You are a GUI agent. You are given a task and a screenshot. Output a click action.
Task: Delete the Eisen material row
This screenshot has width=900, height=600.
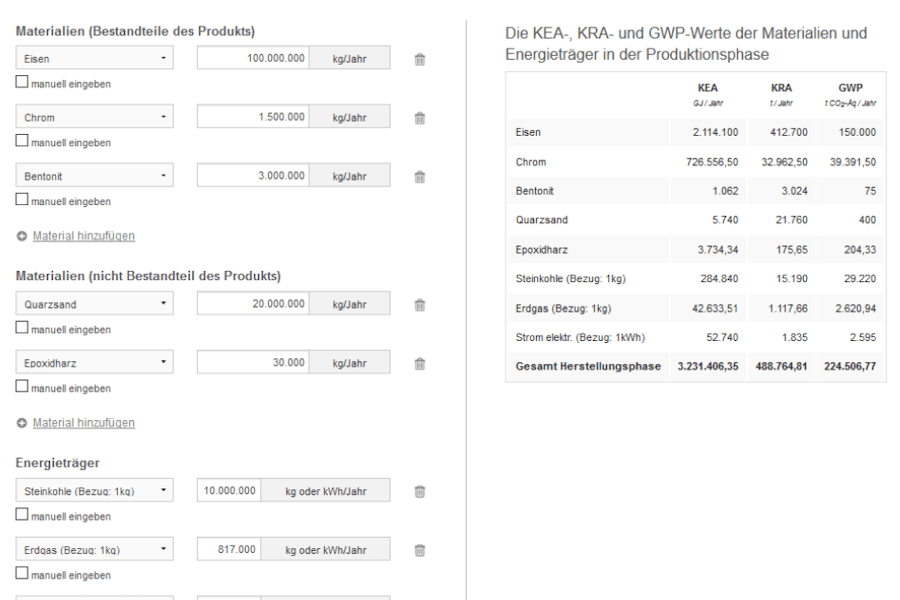coord(420,60)
